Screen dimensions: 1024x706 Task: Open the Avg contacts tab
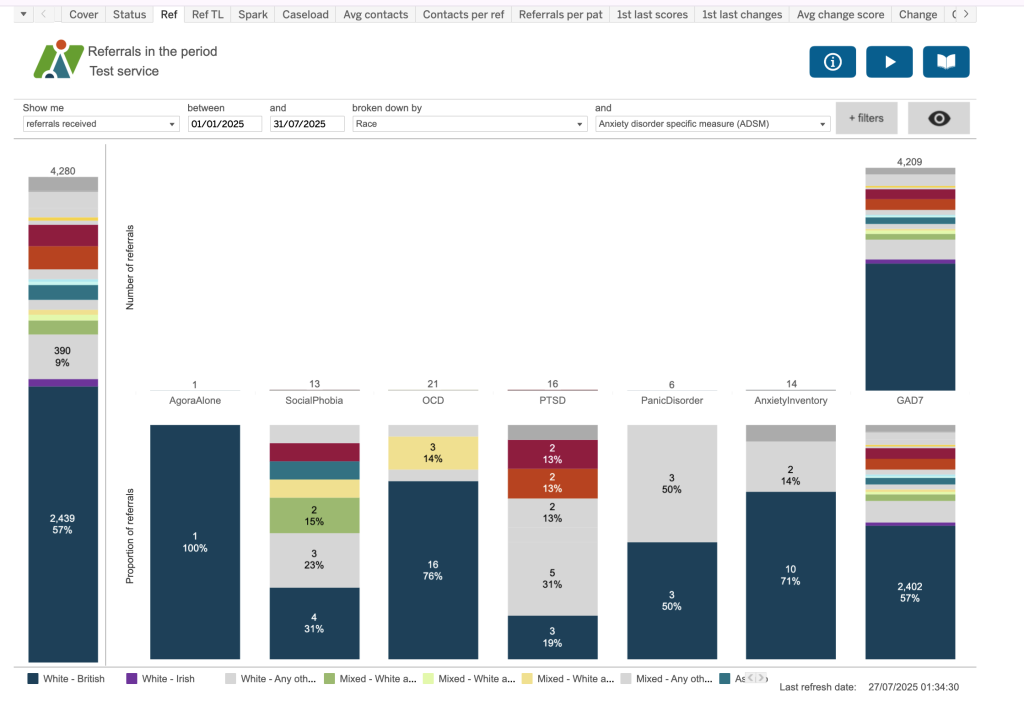pos(375,14)
